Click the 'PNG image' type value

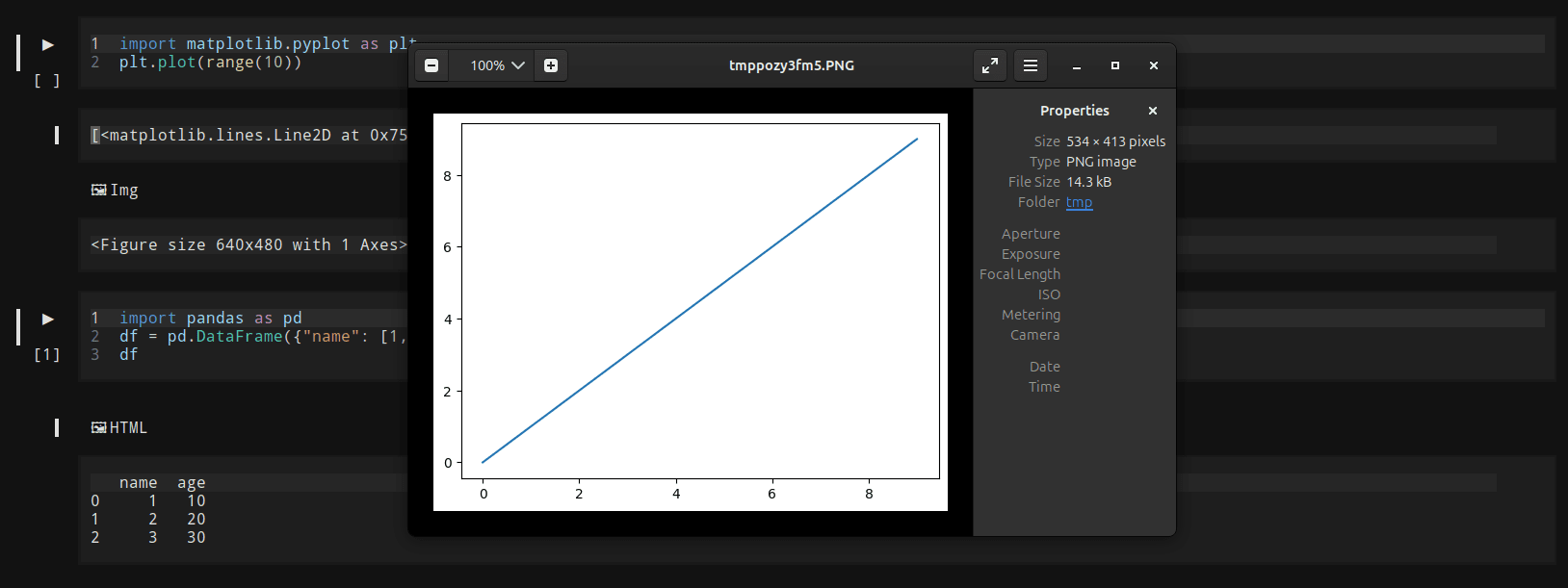pos(1101,162)
